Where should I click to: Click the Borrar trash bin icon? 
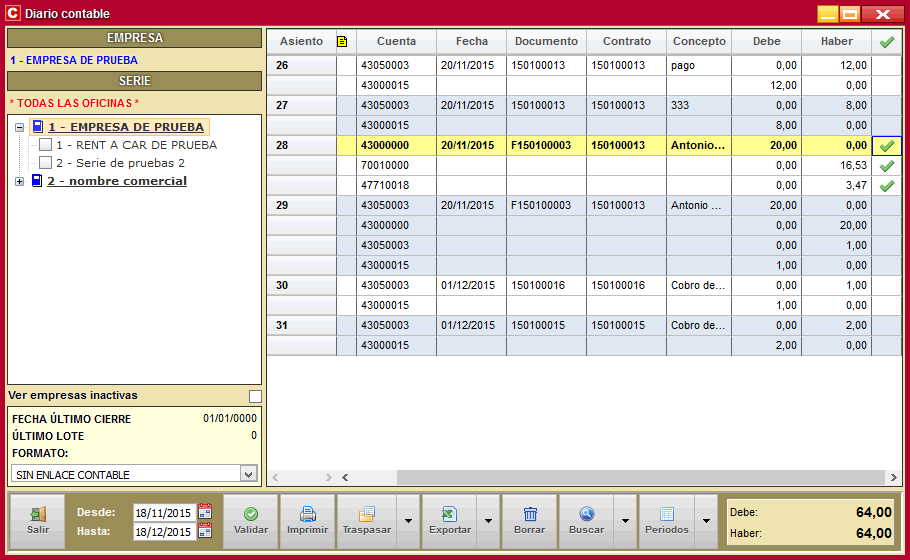[x=529, y=514]
